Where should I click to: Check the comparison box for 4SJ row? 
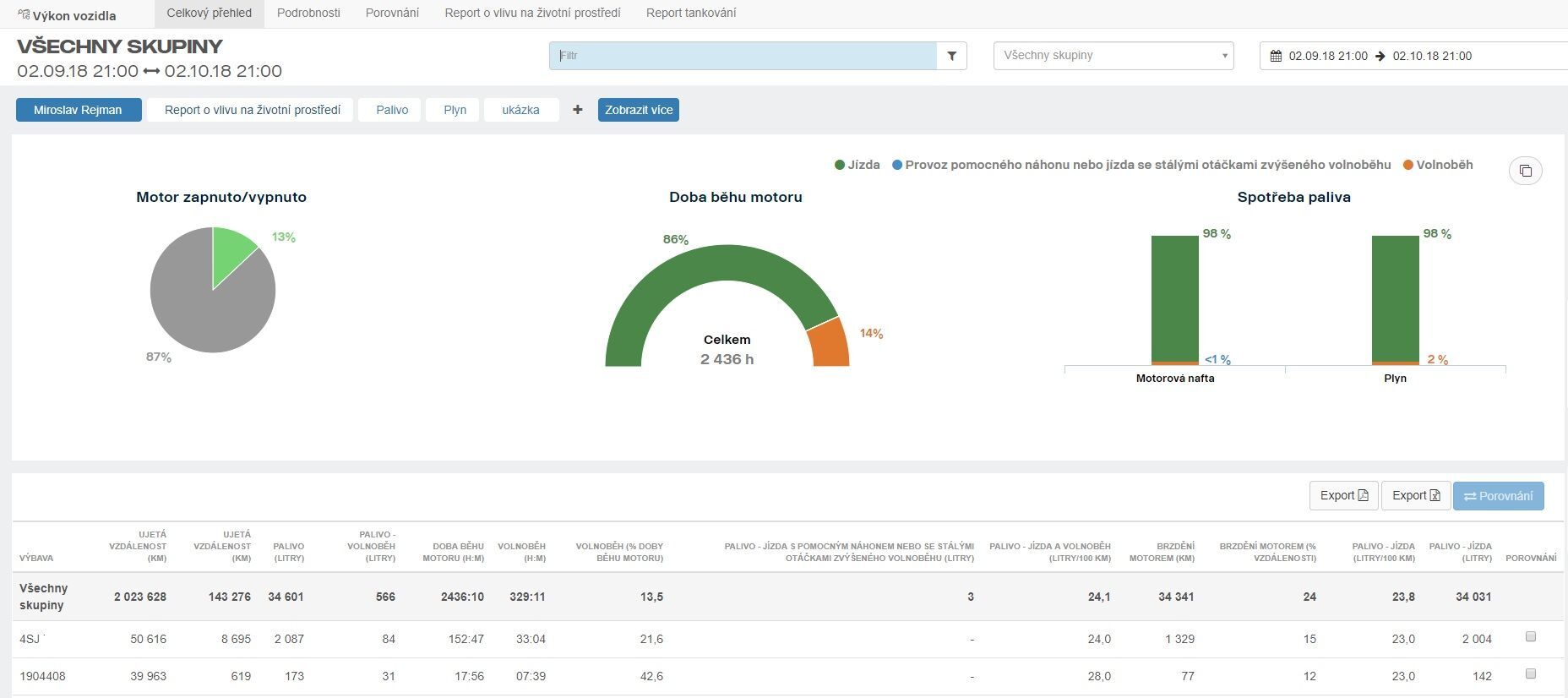(x=1530, y=637)
